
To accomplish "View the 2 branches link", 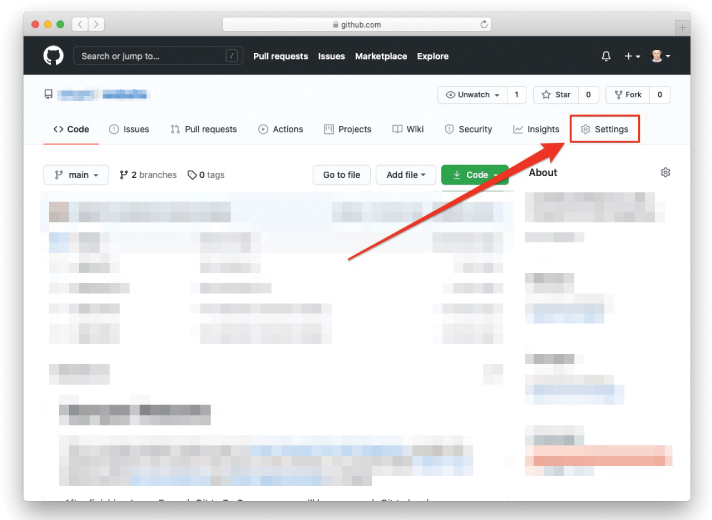I will [x=148, y=175].
